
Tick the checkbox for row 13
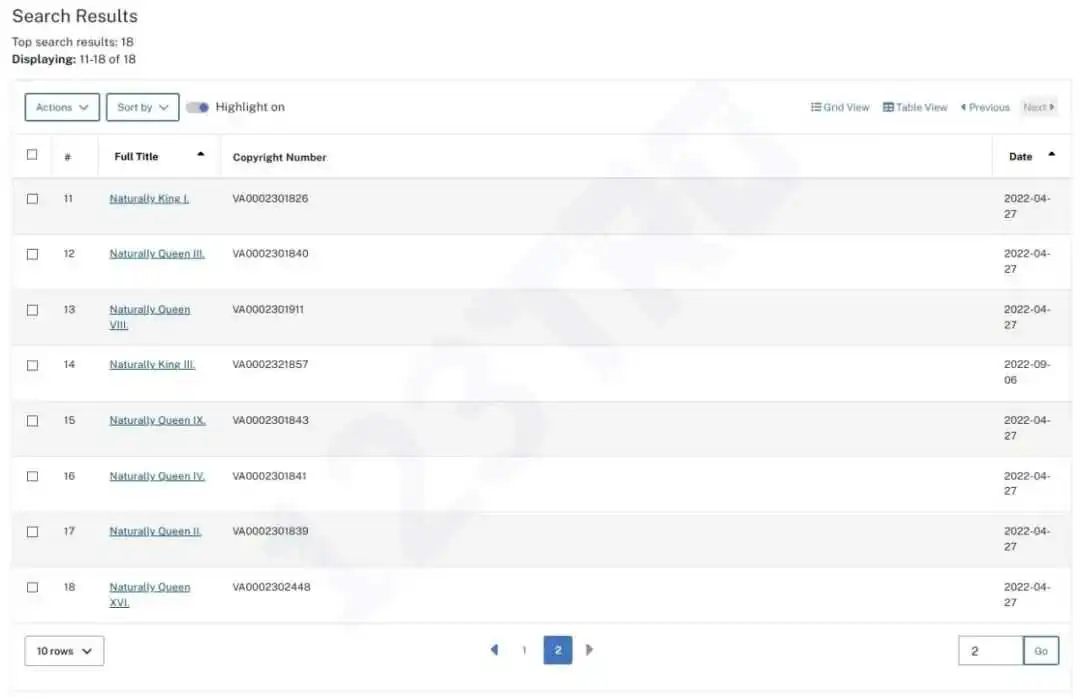click(32, 311)
